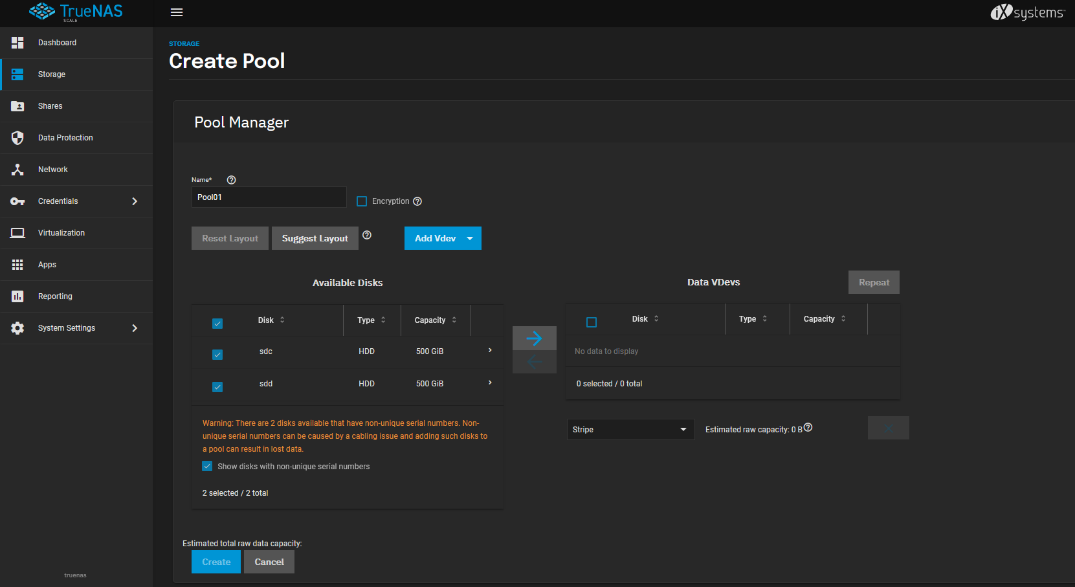Click the Virtualization laptop icon
Image resolution: width=1075 pixels, height=587 pixels.
click(18, 233)
